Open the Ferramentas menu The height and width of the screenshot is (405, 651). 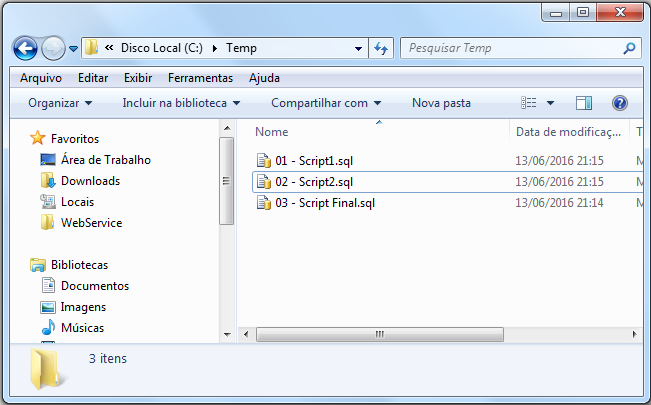[x=200, y=78]
